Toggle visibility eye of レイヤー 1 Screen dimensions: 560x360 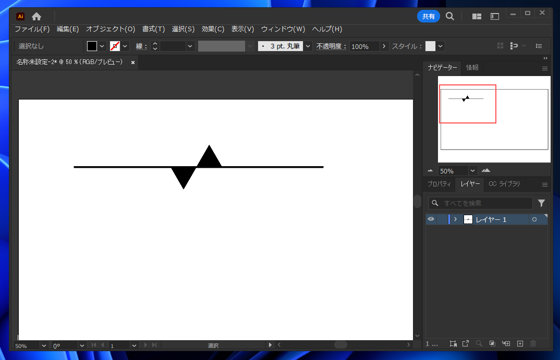click(431, 219)
